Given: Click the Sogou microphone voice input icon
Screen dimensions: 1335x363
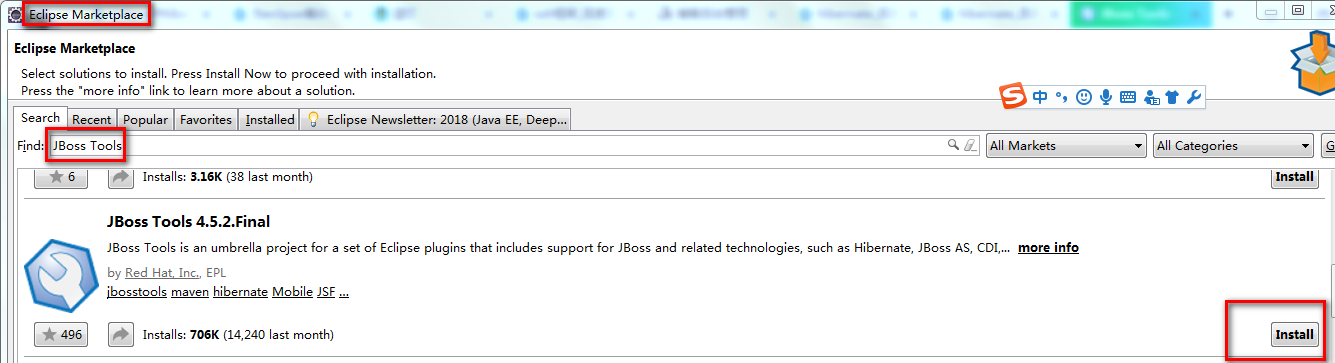Looking at the screenshot, I should click(x=1106, y=97).
